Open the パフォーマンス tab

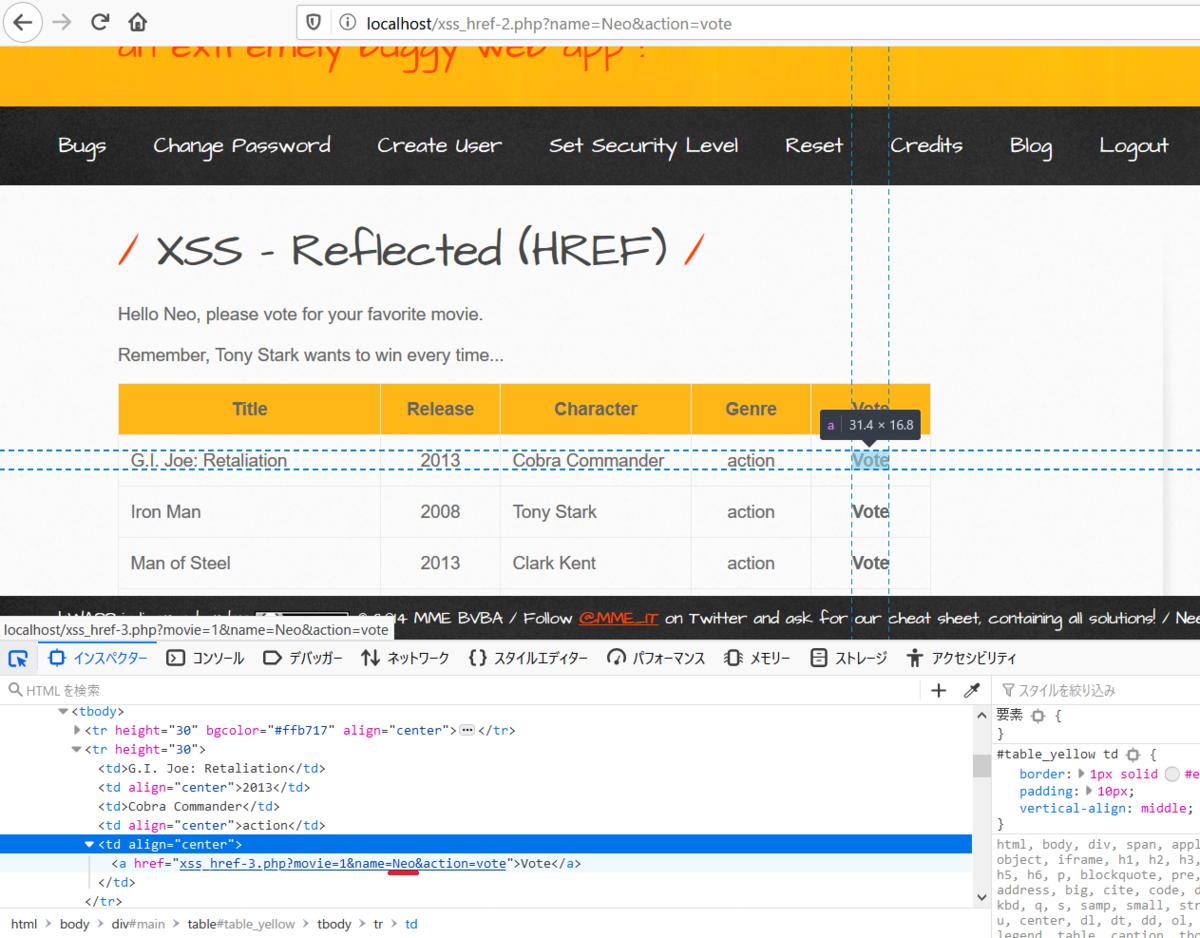657,658
